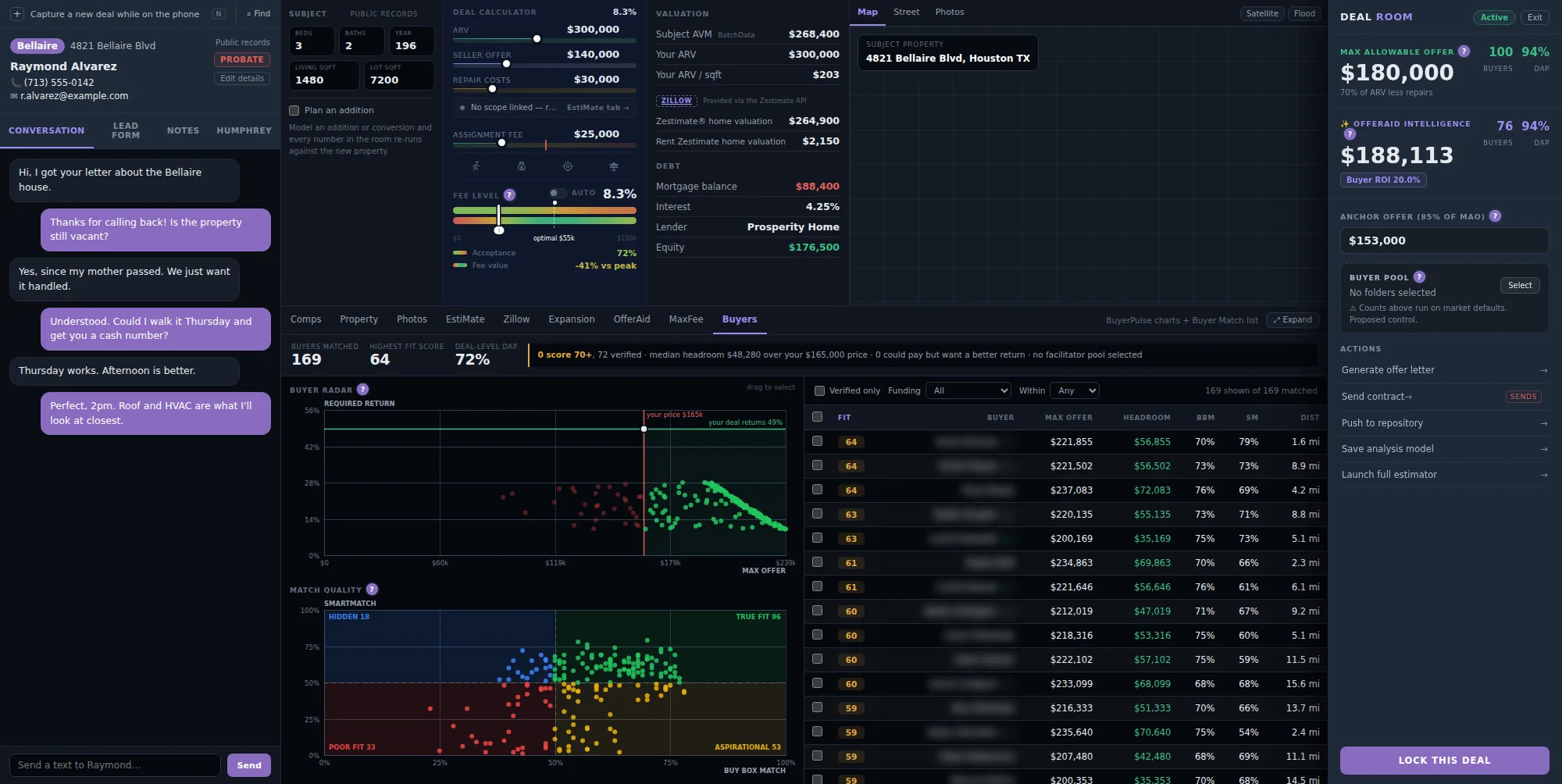This screenshot has height=784, width=1562.
Task: Click the Repair Costs slider handle
Action: (x=492, y=89)
